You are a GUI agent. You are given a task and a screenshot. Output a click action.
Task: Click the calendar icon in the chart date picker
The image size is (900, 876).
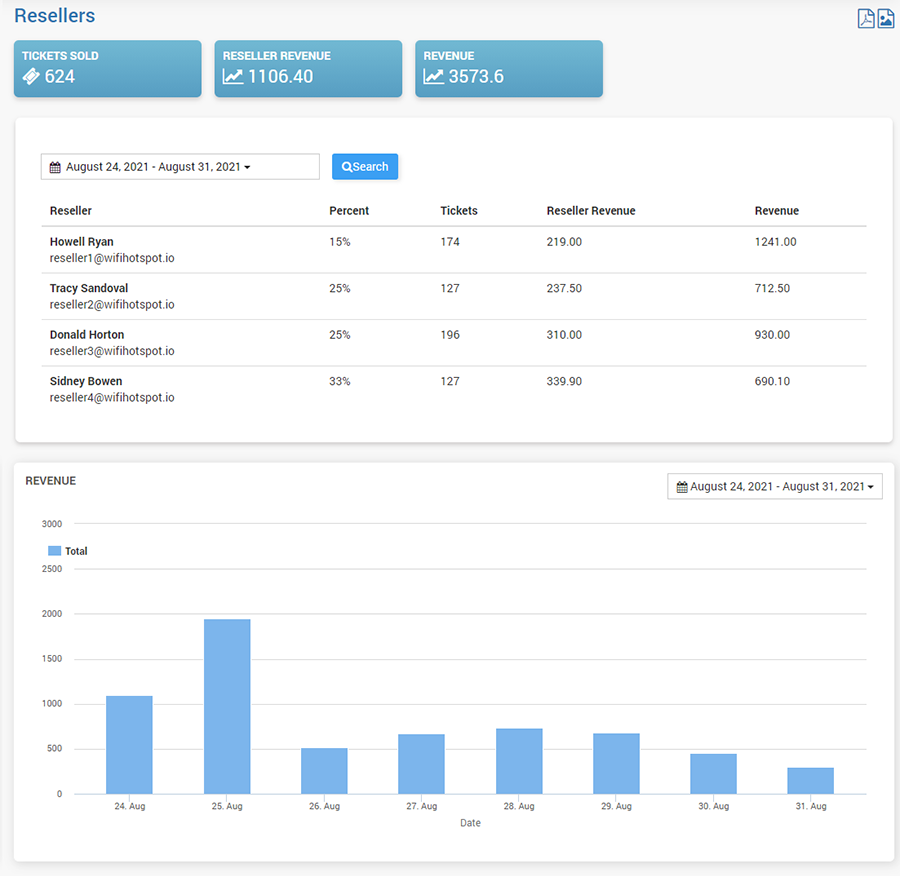(x=682, y=487)
